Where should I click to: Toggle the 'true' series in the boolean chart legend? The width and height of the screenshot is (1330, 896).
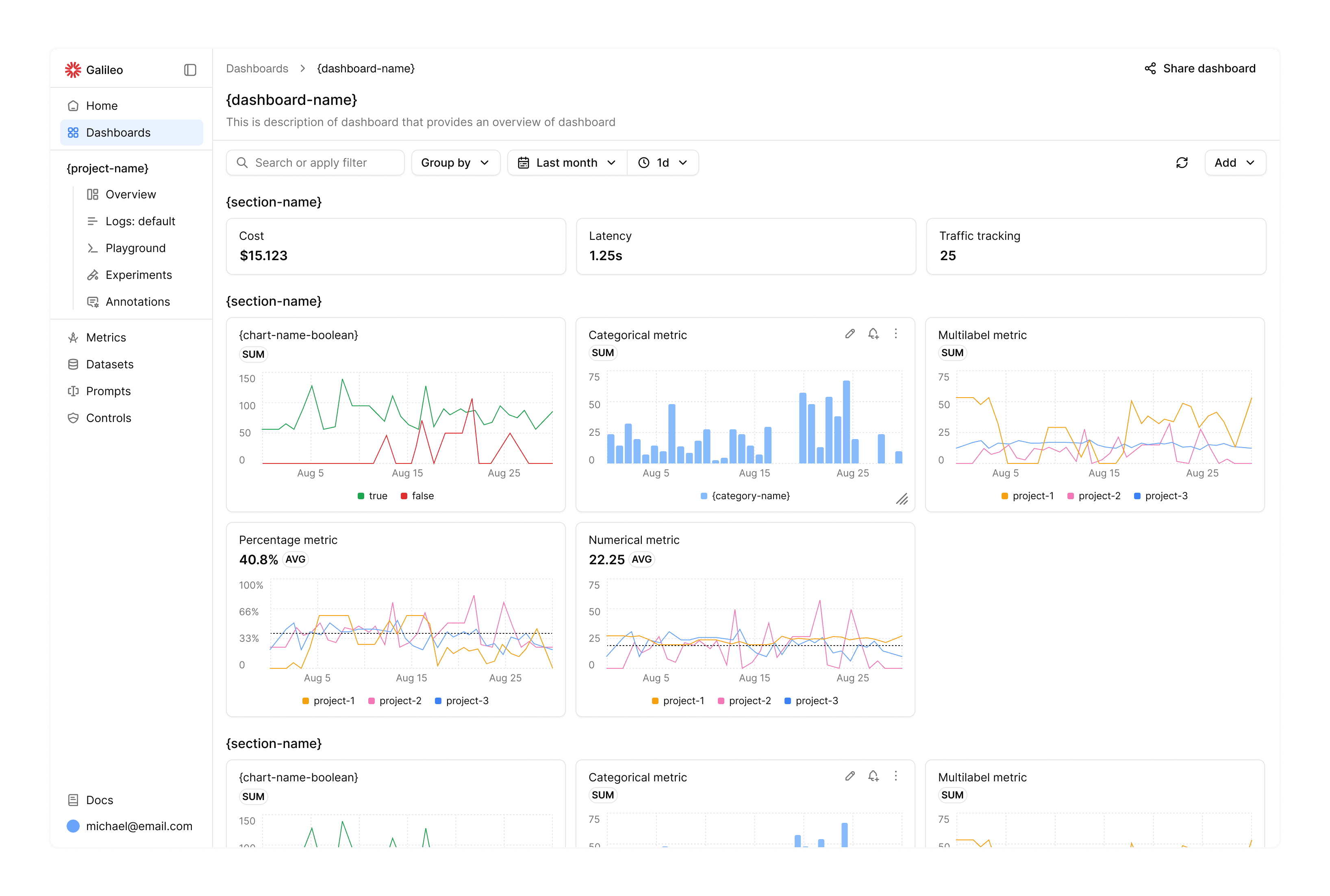(372, 496)
